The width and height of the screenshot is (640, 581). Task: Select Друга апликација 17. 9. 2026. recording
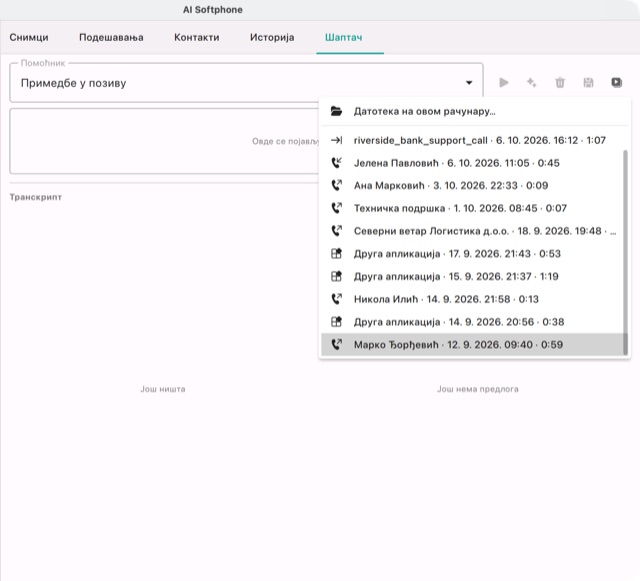click(x=472, y=254)
